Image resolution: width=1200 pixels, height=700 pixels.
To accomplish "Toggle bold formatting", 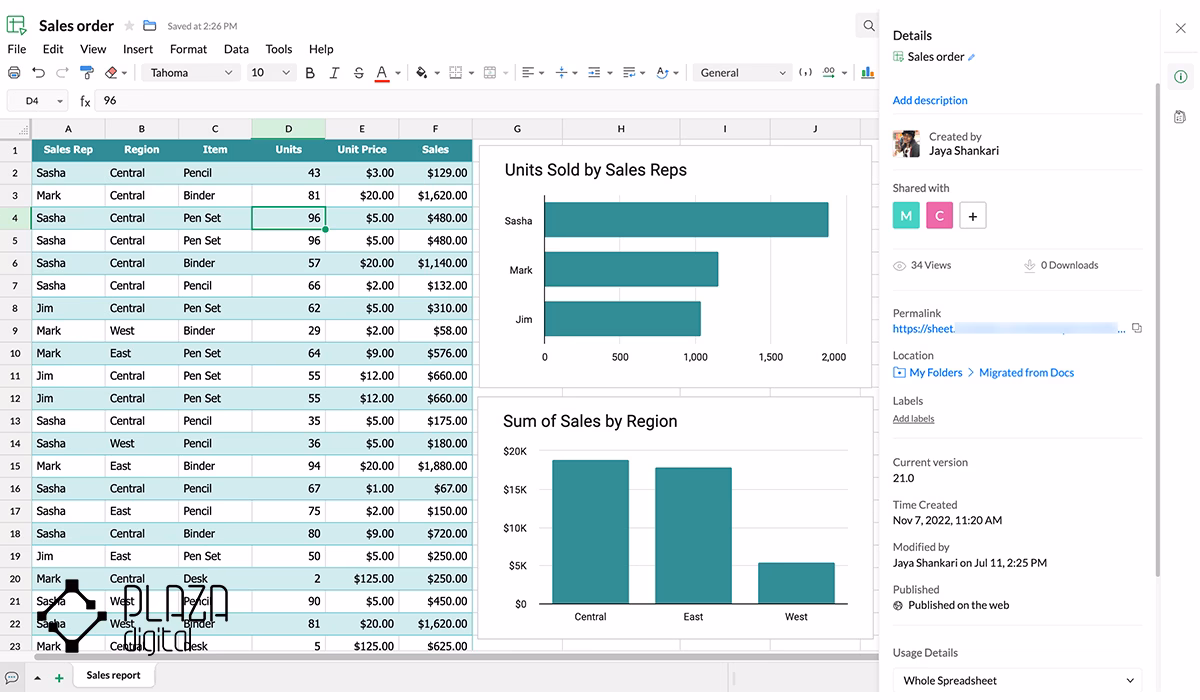I will click(310, 73).
